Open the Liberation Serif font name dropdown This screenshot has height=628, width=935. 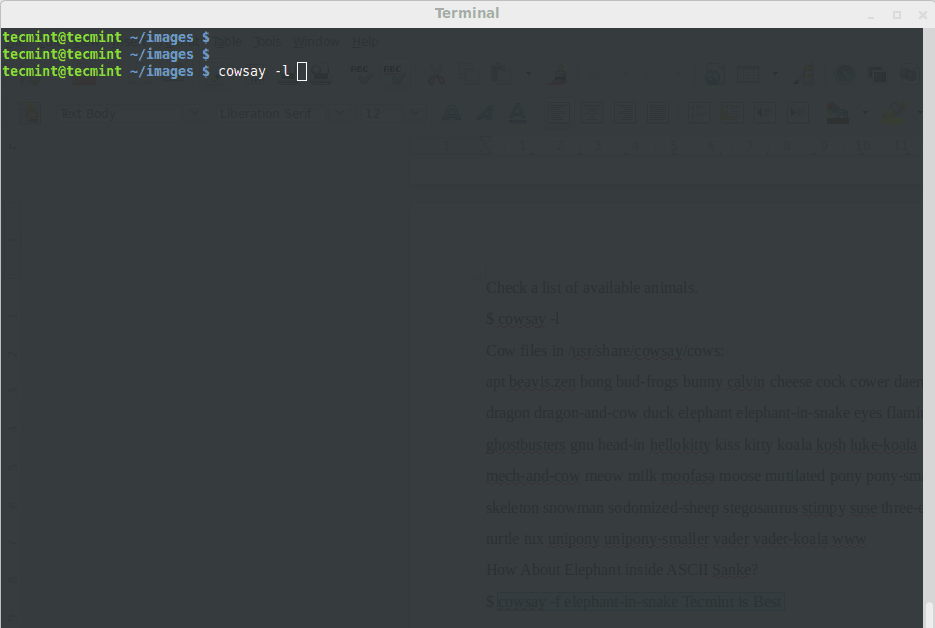[338, 113]
